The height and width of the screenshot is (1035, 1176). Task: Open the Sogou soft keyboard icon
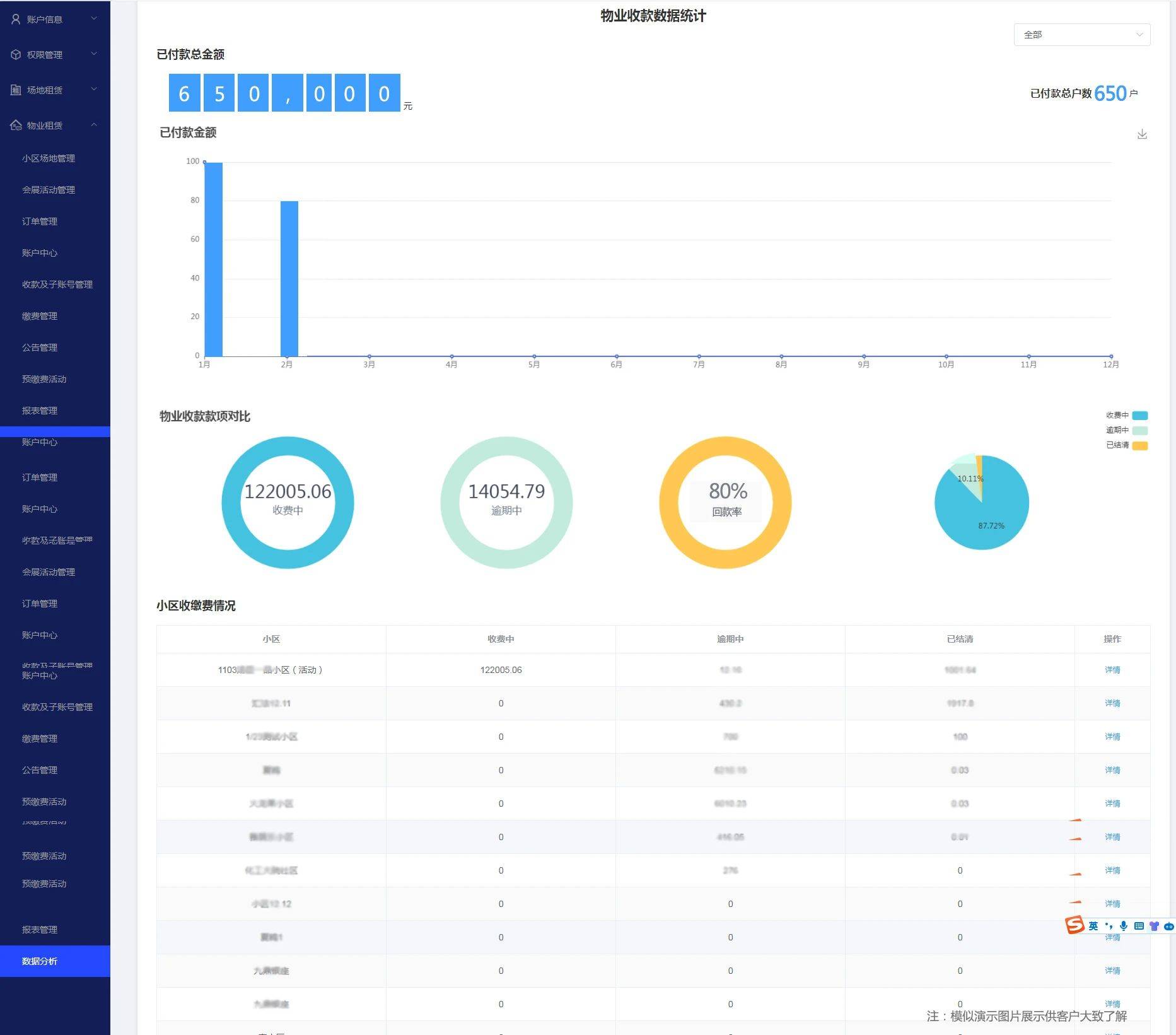1138,926
